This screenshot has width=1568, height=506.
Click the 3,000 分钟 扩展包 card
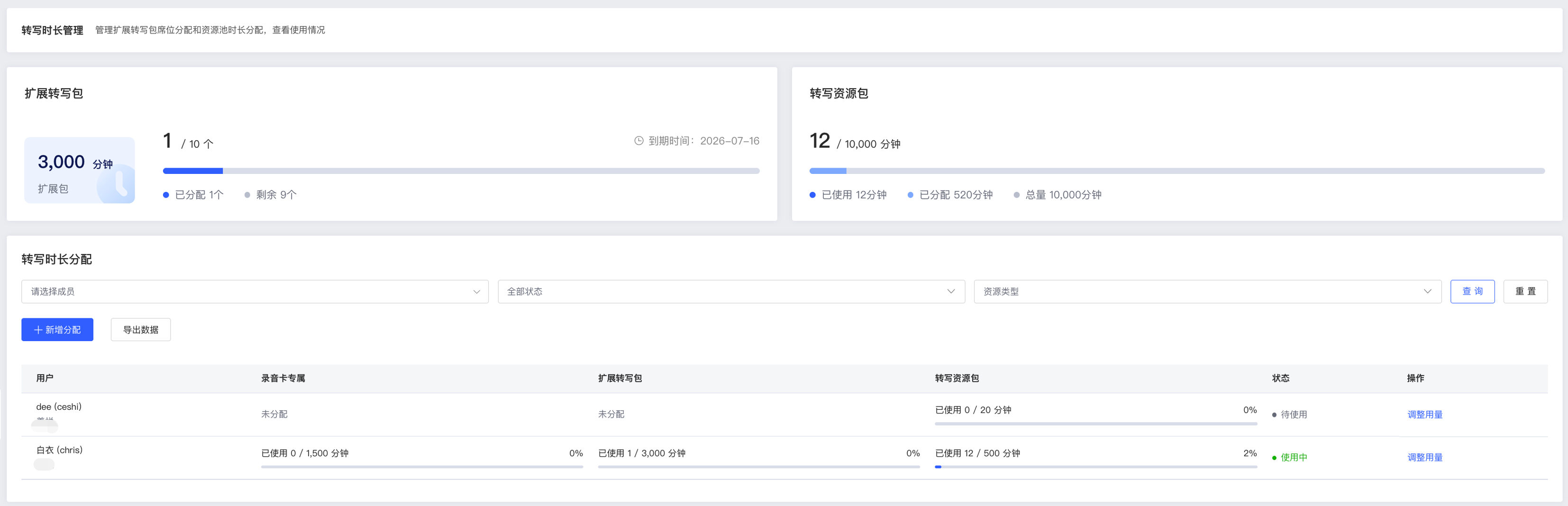pyautogui.click(x=79, y=170)
